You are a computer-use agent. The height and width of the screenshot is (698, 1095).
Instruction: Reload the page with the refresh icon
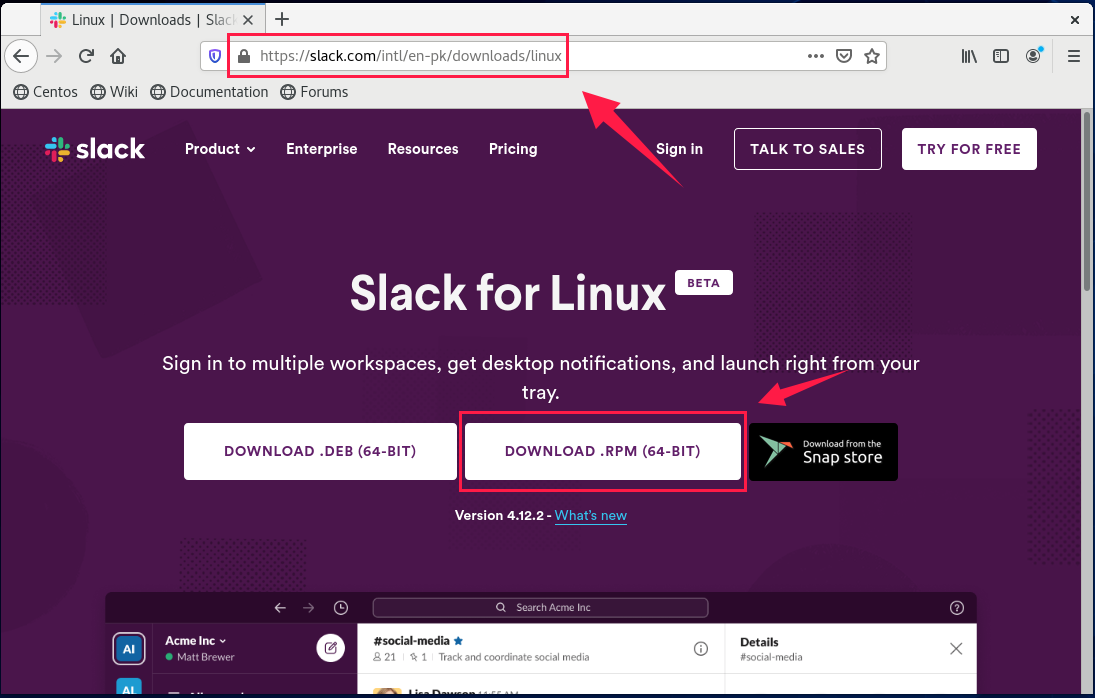(x=86, y=56)
